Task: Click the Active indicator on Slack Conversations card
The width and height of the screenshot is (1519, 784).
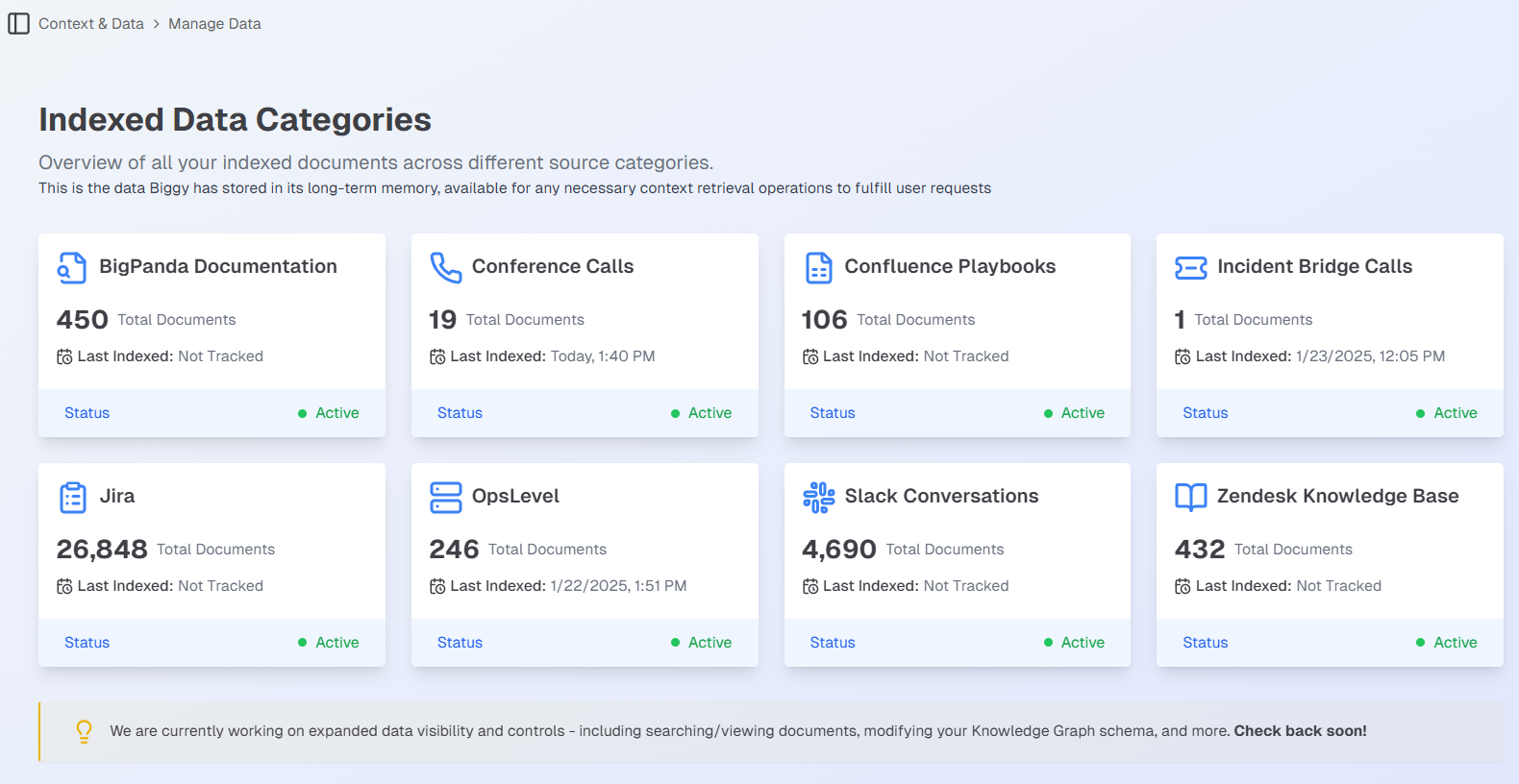Action: click(1074, 643)
